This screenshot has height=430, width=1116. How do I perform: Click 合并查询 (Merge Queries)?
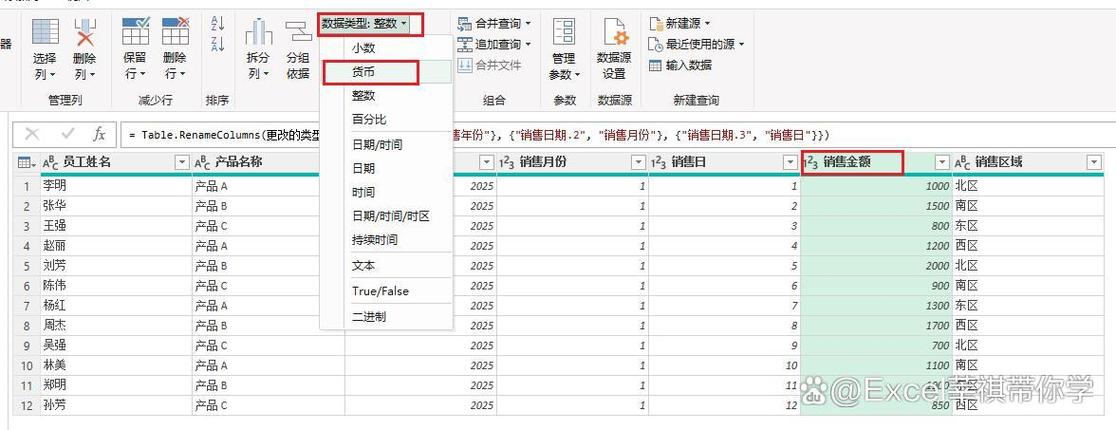pyautogui.click(x=494, y=24)
